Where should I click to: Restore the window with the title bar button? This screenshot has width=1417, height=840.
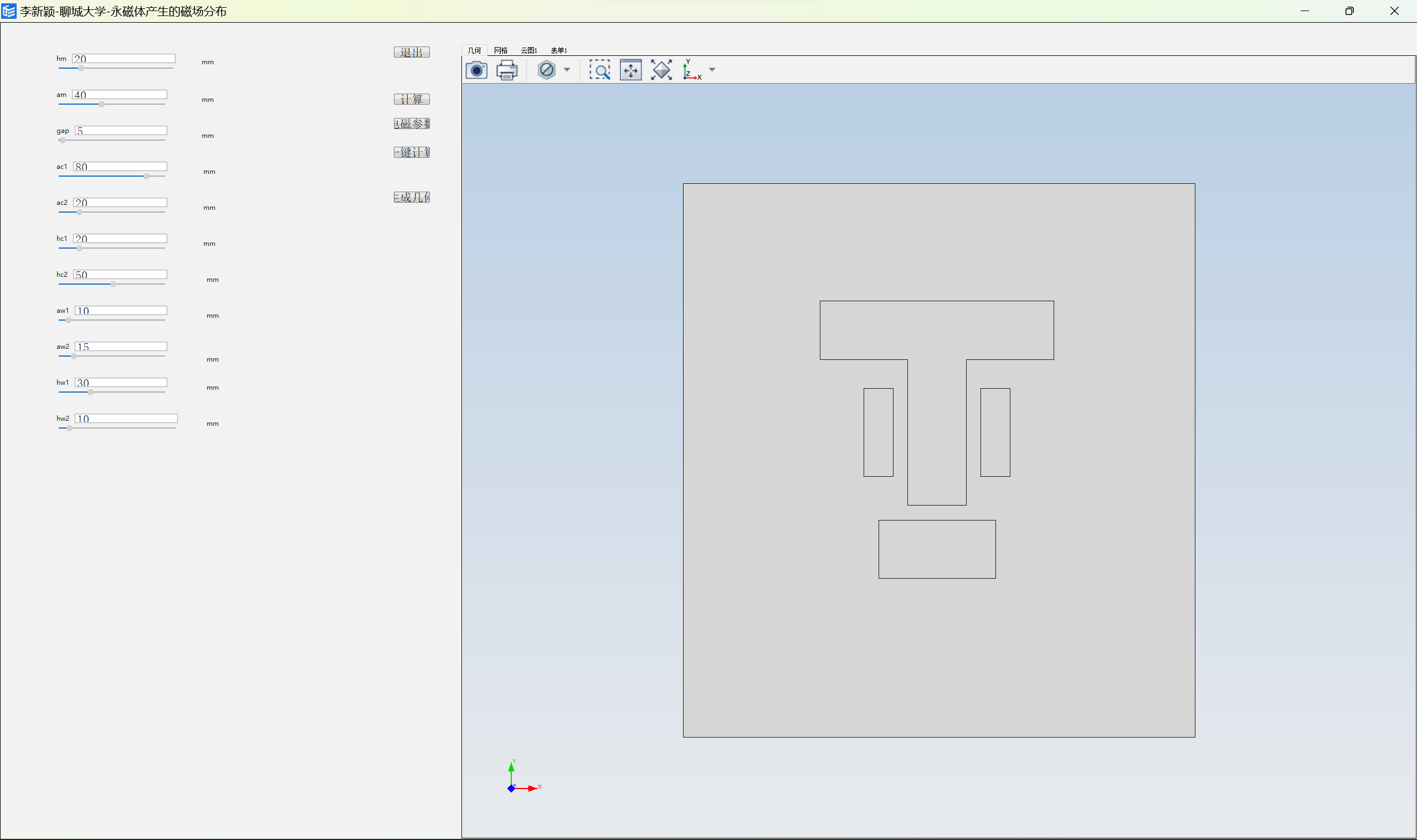pos(1349,11)
